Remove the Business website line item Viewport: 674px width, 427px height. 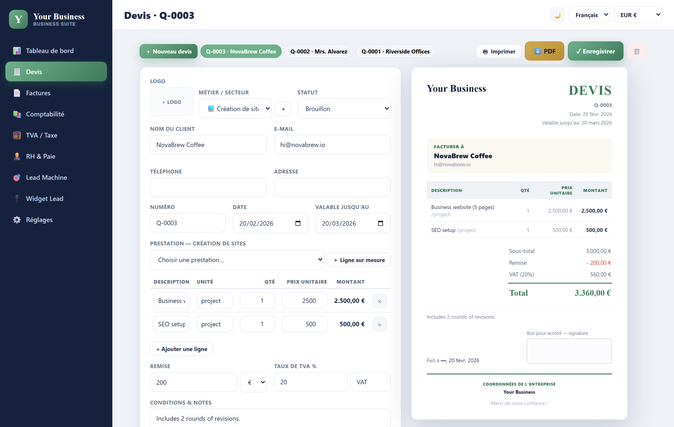[x=380, y=301]
